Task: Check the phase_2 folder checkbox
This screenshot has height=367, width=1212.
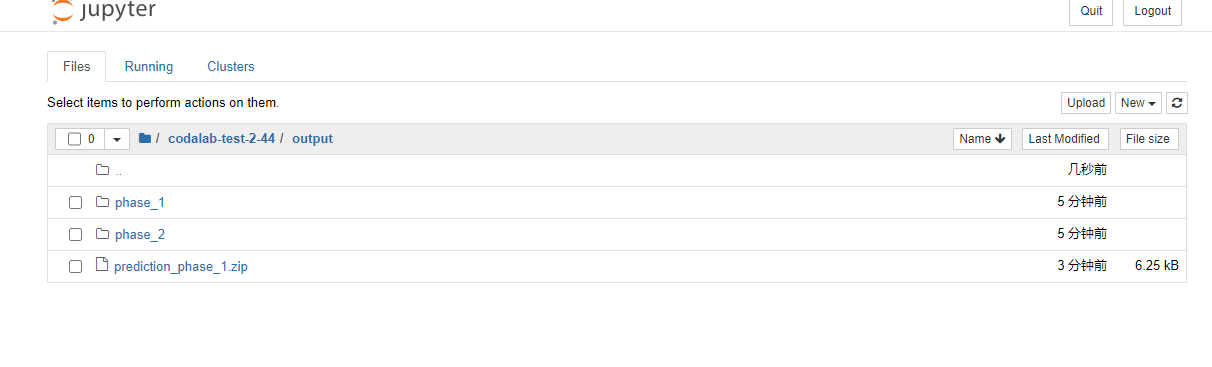Action: pos(75,235)
